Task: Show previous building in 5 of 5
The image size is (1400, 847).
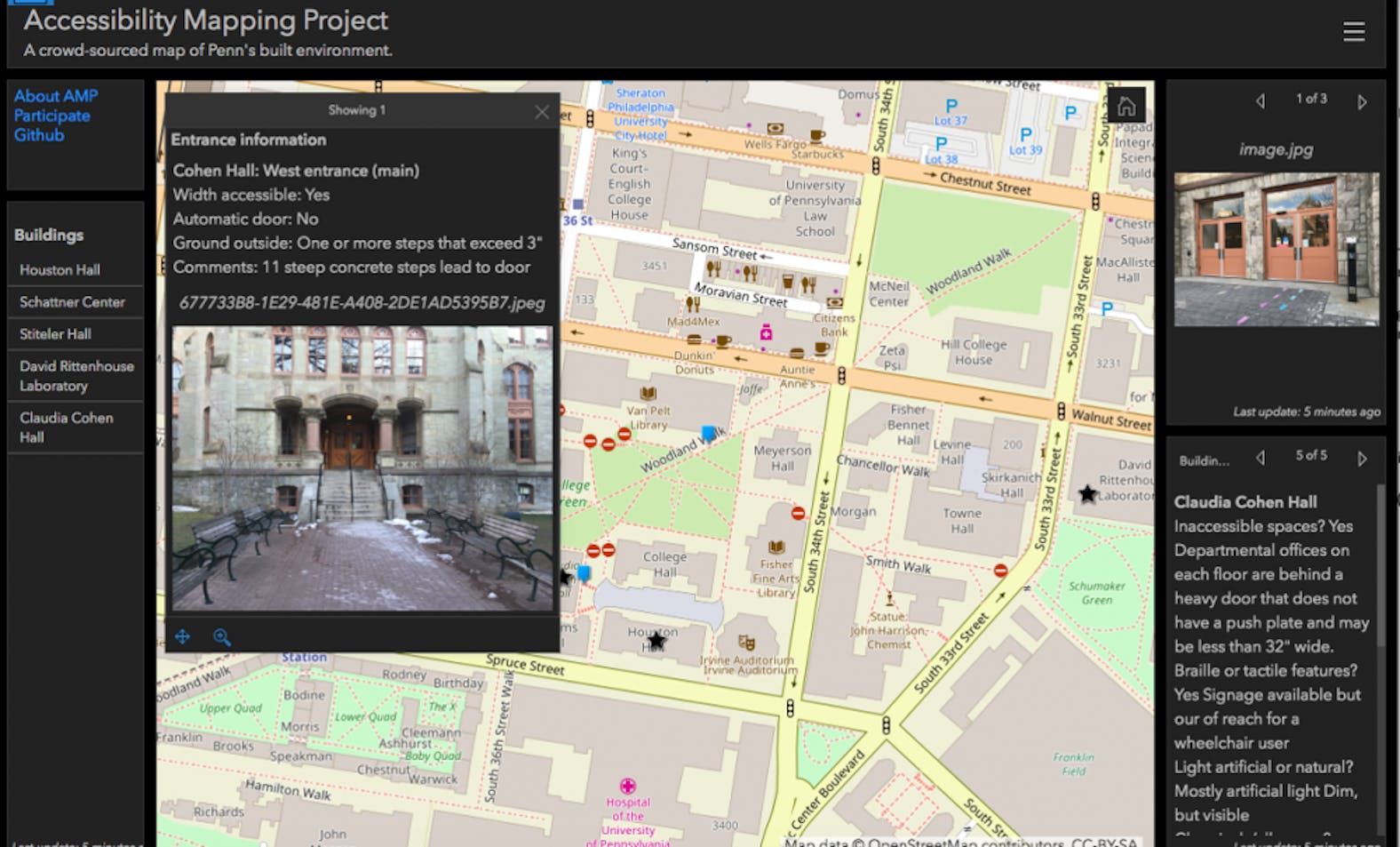Action: (1260, 458)
